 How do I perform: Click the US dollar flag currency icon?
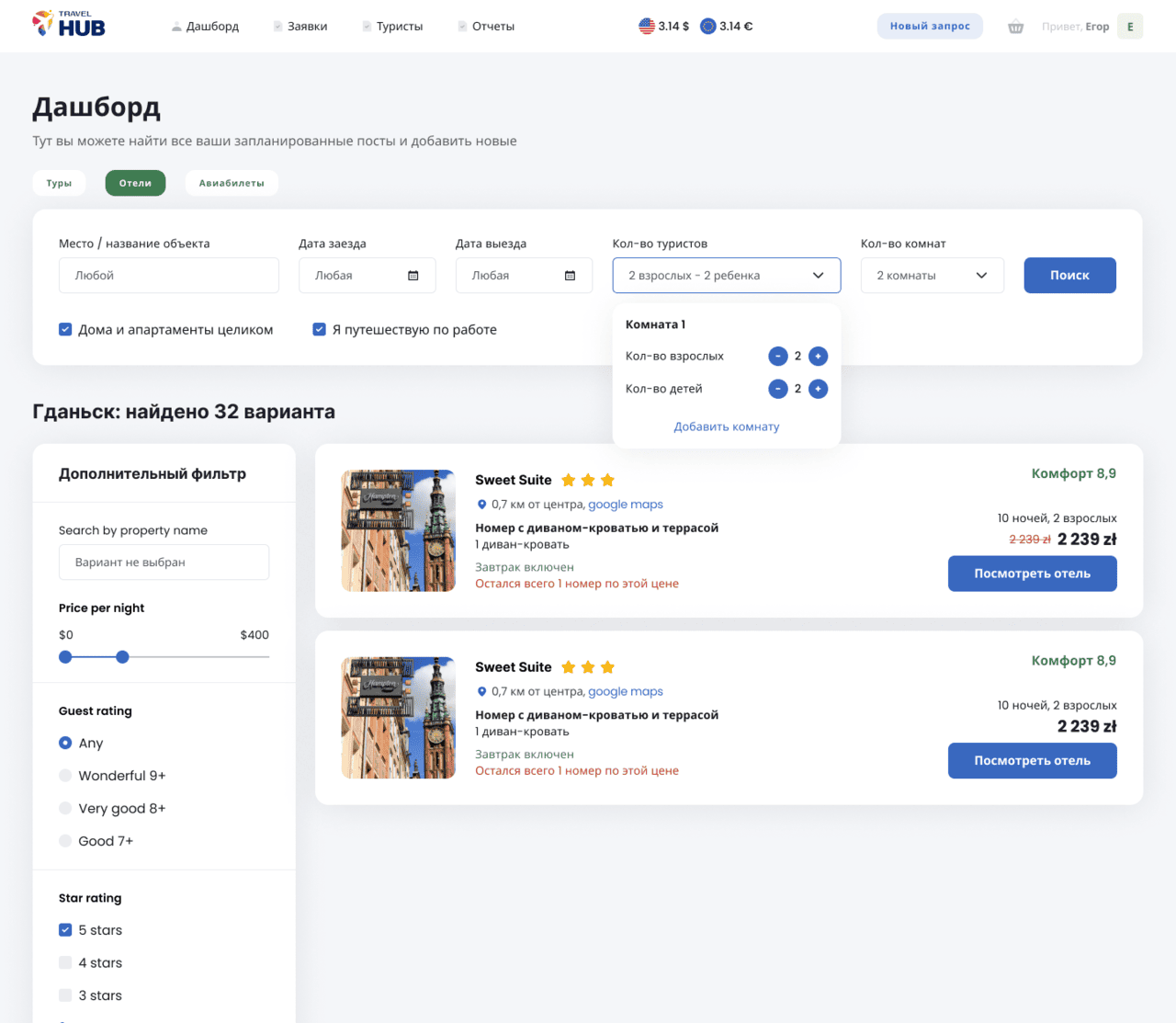click(647, 27)
